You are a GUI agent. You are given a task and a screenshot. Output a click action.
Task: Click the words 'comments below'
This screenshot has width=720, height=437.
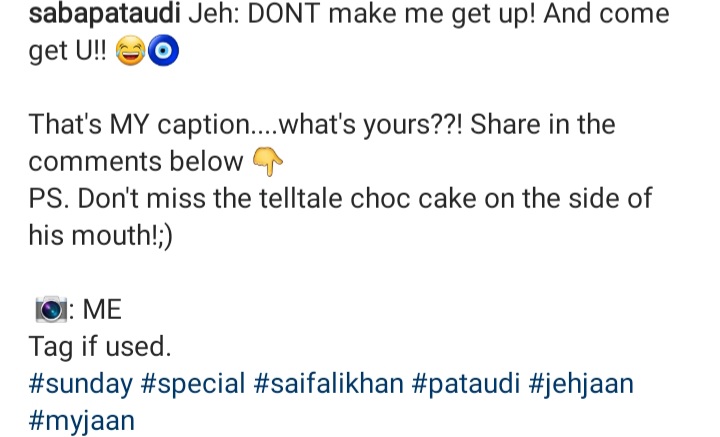(x=135, y=162)
